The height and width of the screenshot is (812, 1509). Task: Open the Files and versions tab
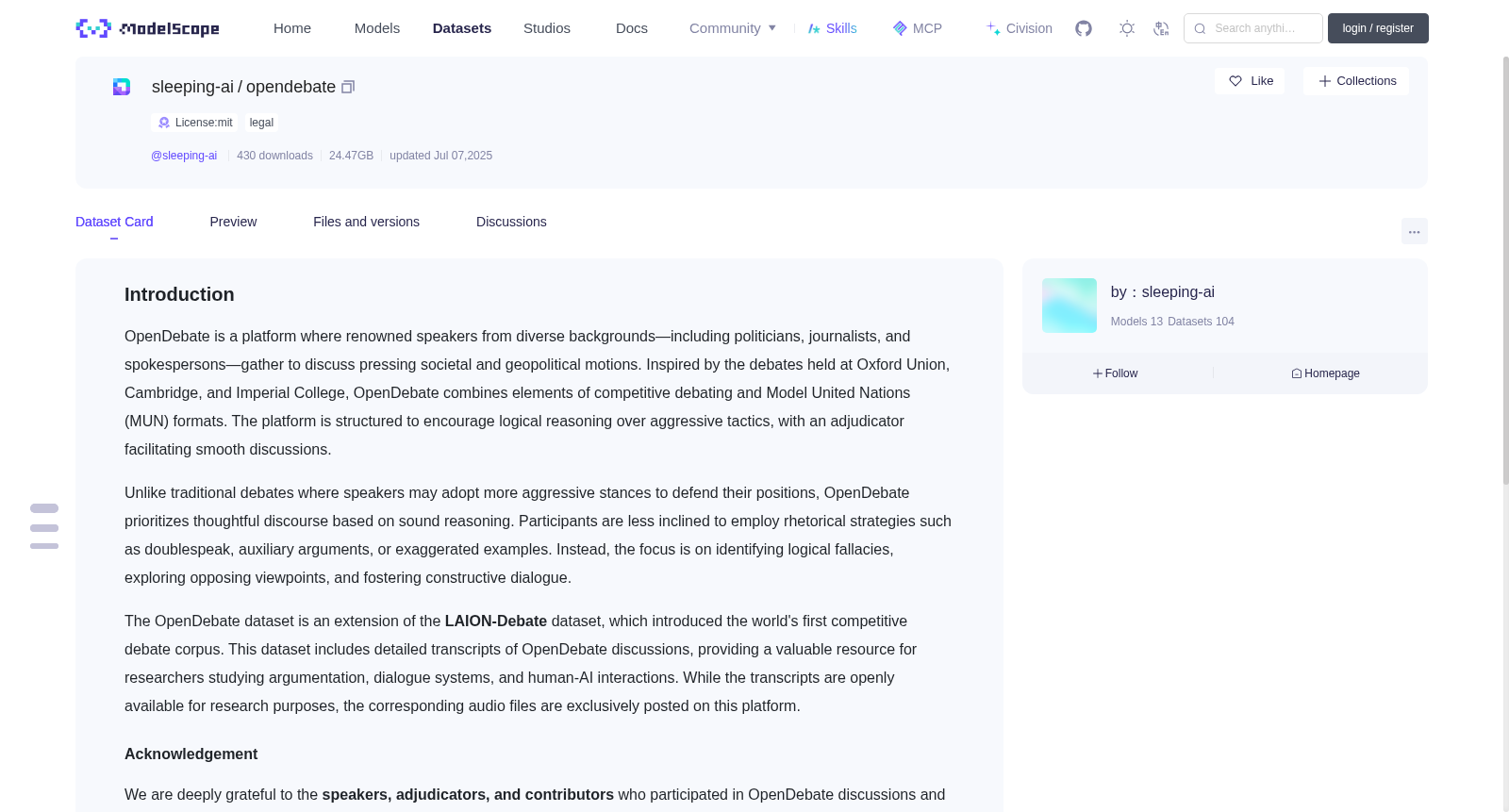coord(366,222)
